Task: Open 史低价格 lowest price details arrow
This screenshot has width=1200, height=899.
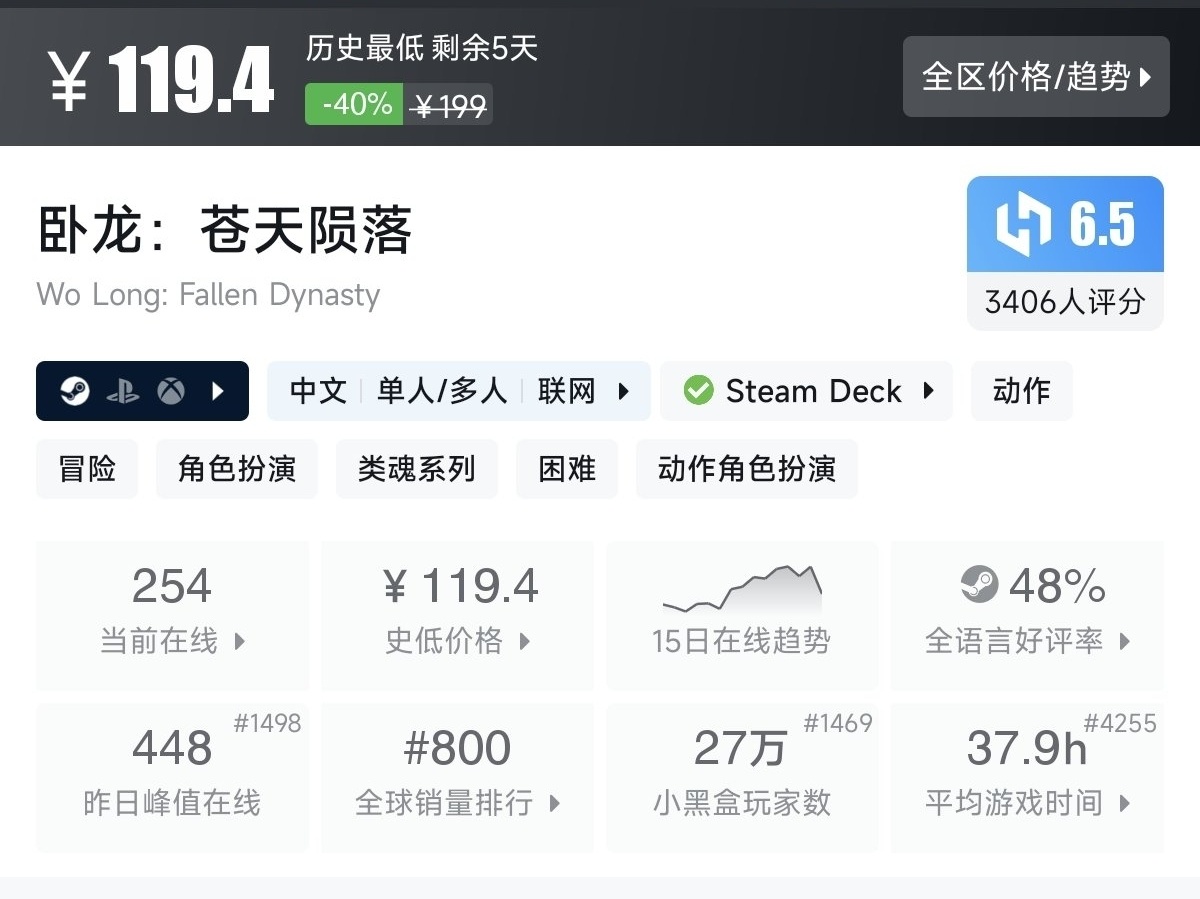Action: point(524,641)
